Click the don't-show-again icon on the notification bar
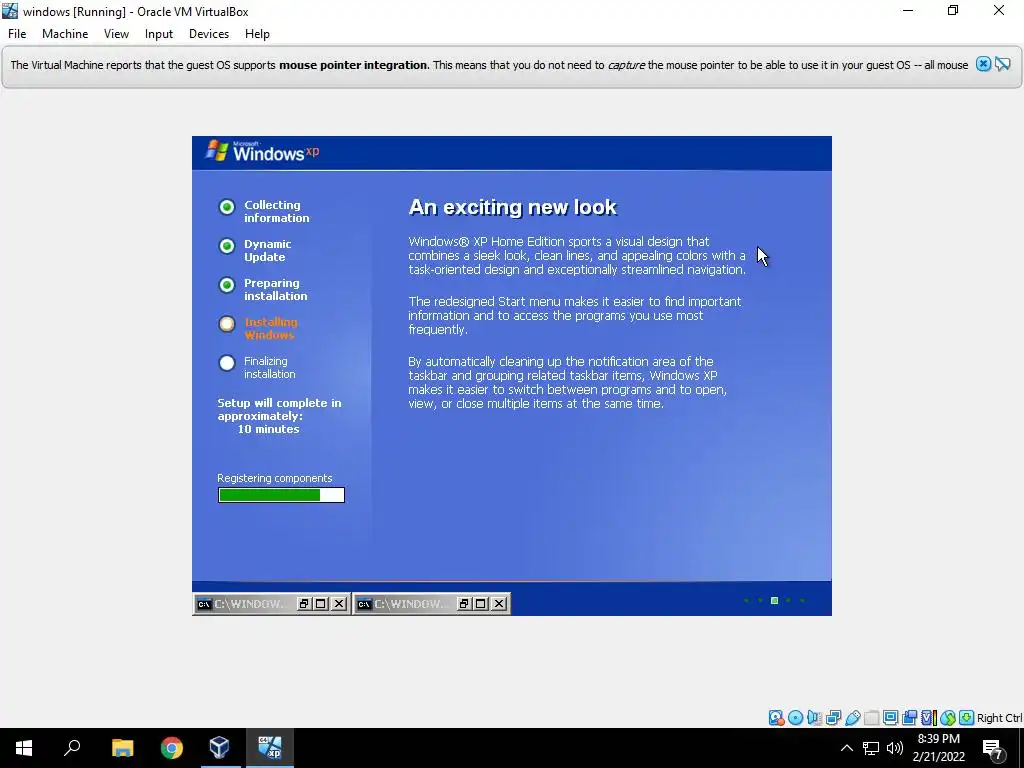1024x768 pixels. [1002, 64]
